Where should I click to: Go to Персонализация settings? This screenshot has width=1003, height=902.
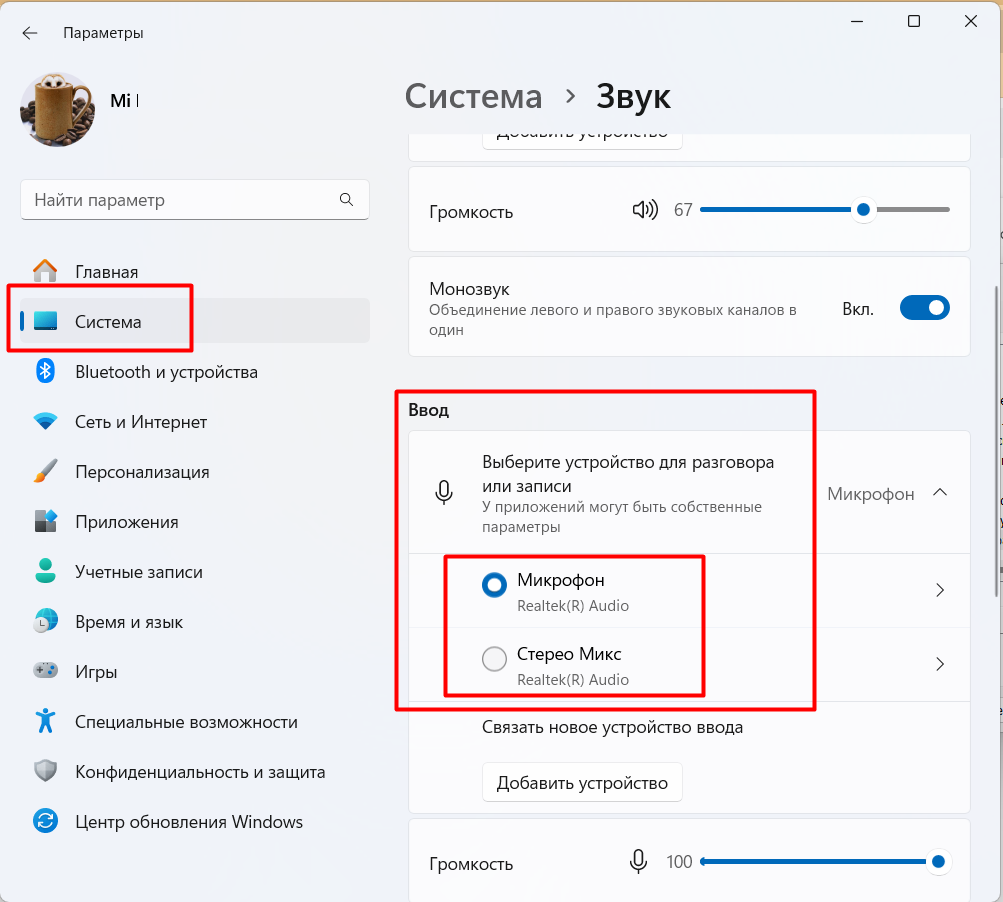click(142, 472)
